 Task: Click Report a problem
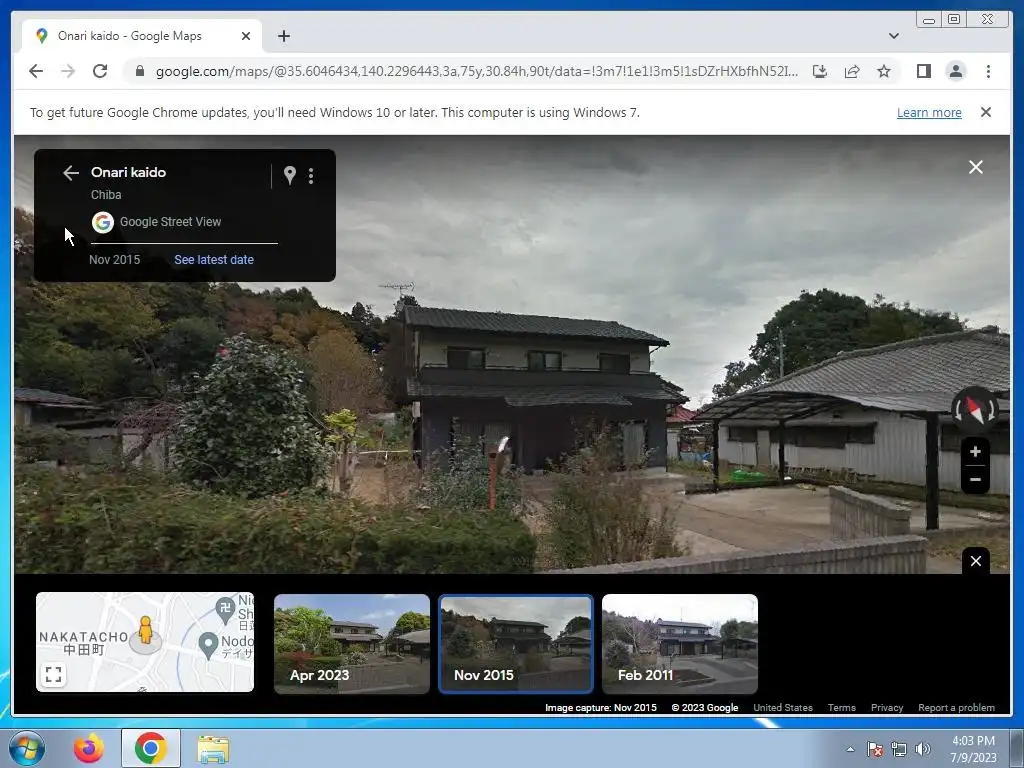click(x=956, y=707)
